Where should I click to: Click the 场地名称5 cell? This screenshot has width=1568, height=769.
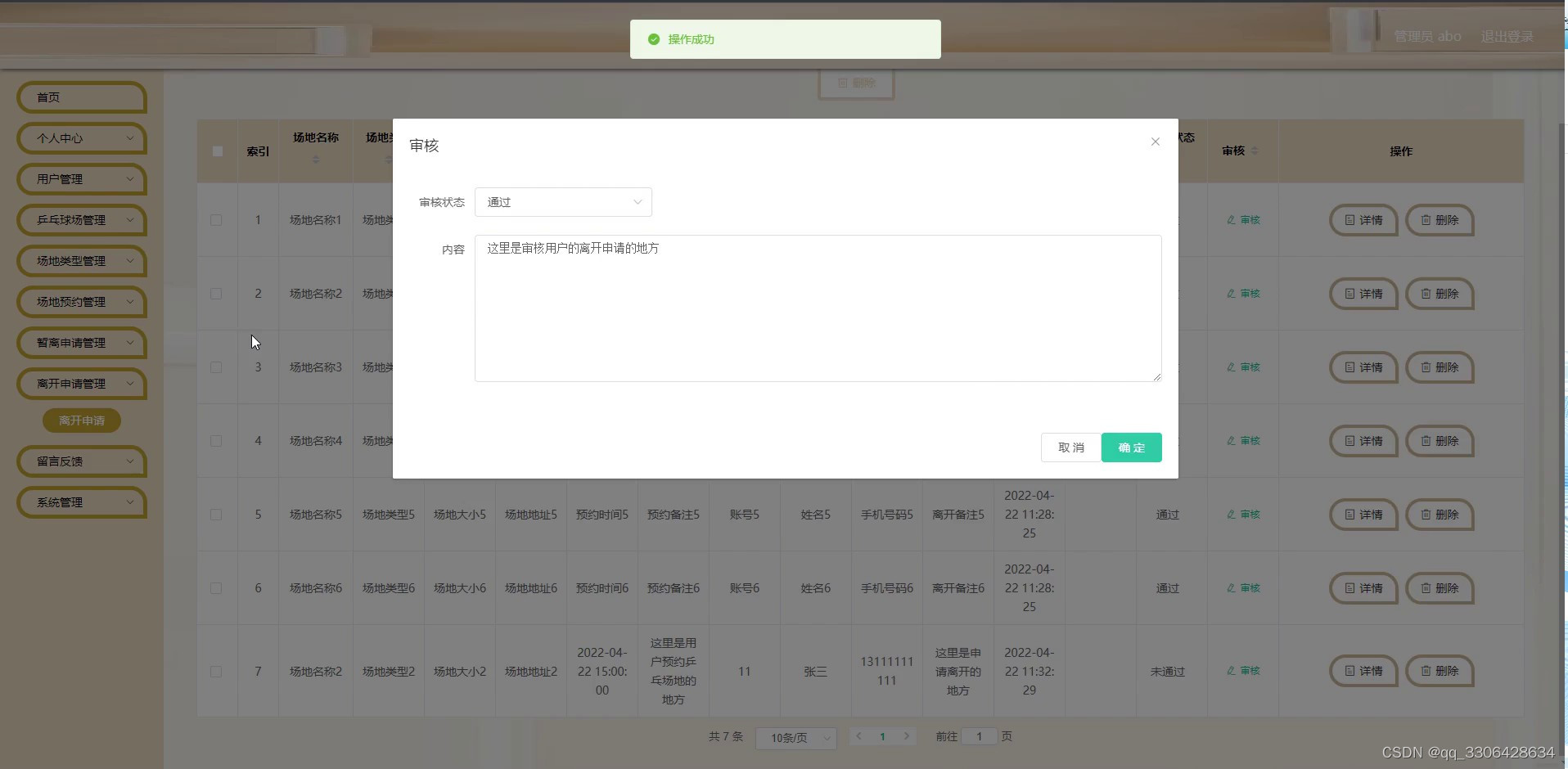tap(316, 515)
